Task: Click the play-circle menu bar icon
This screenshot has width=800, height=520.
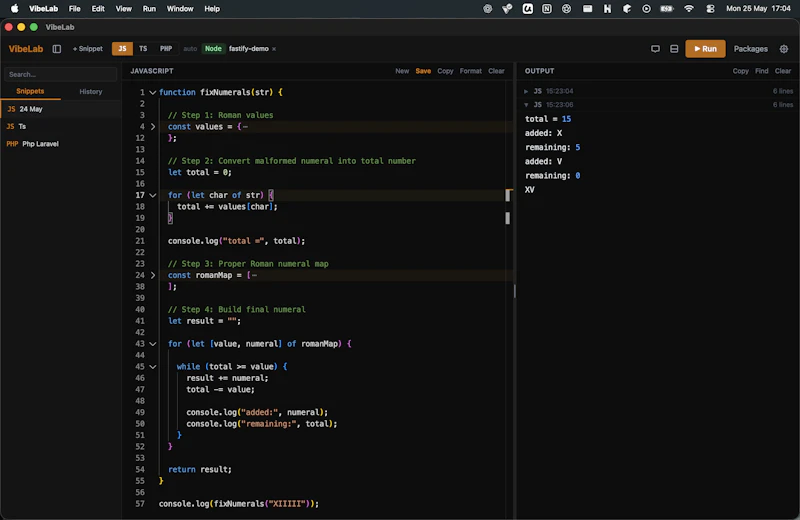Action: point(646,9)
